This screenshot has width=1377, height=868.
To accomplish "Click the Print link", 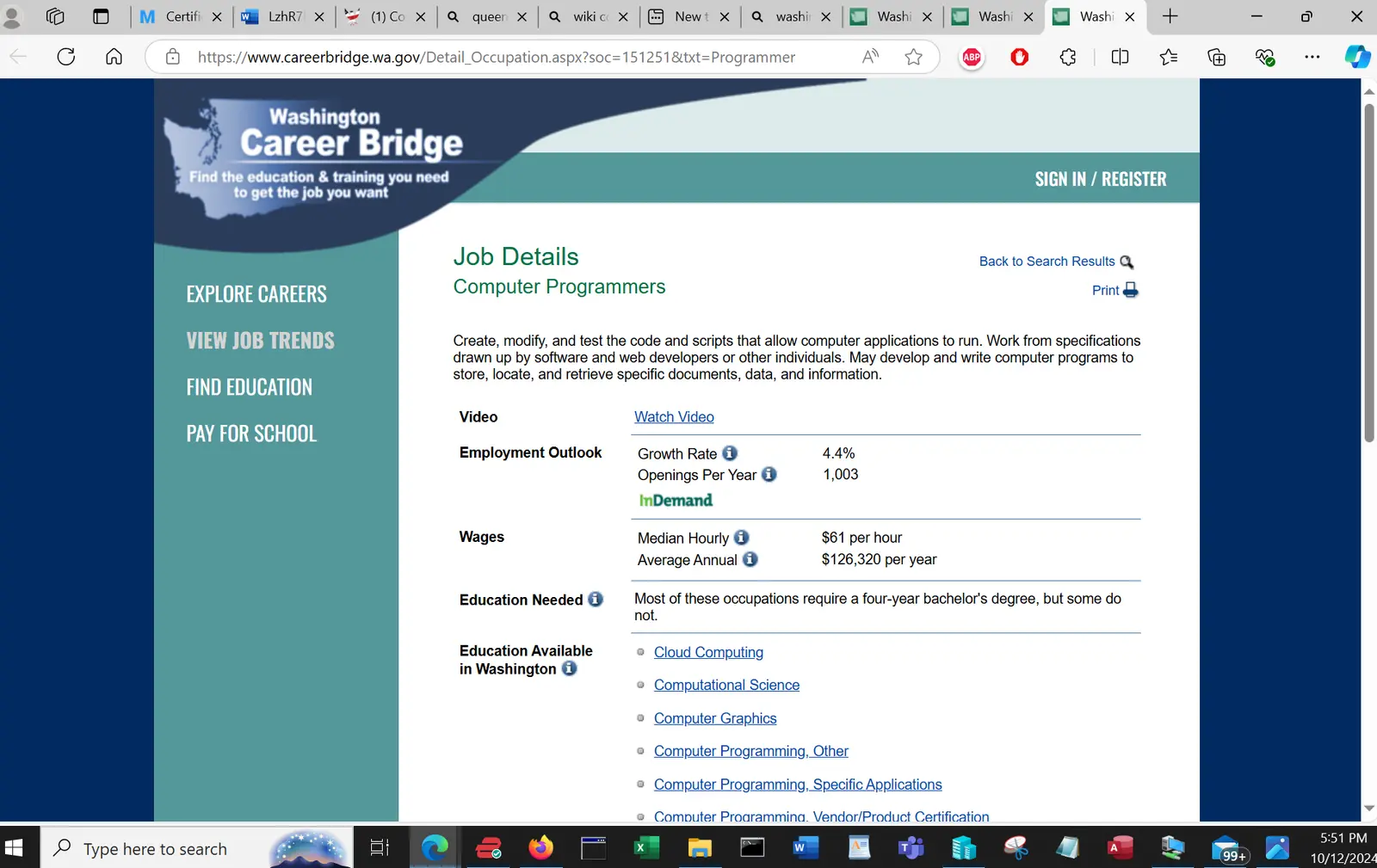I will (x=1105, y=291).
